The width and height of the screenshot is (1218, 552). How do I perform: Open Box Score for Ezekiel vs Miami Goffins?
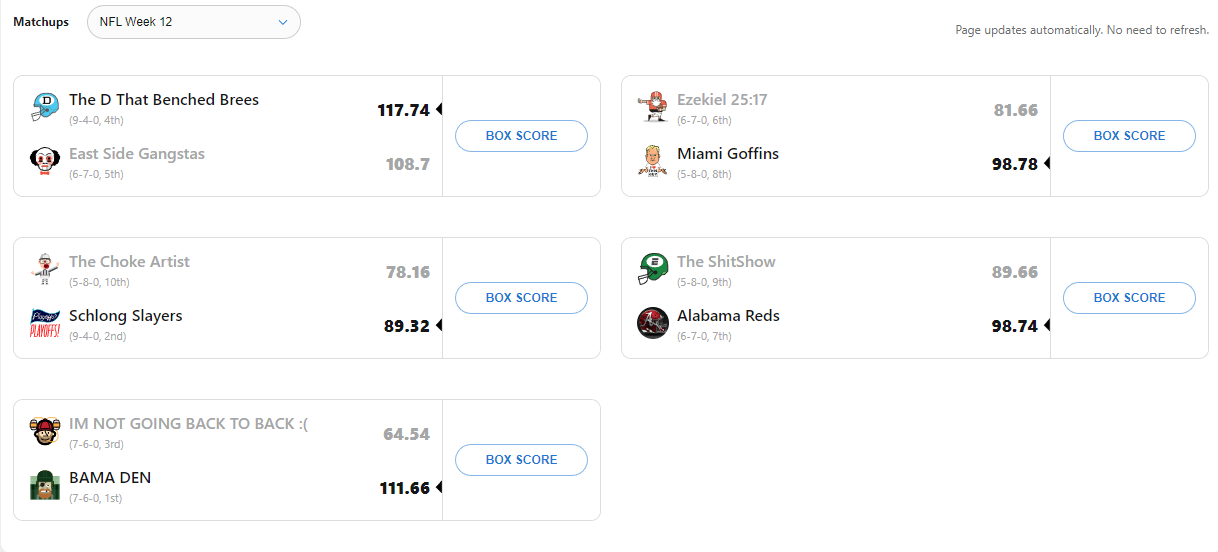click(1129, 136)
